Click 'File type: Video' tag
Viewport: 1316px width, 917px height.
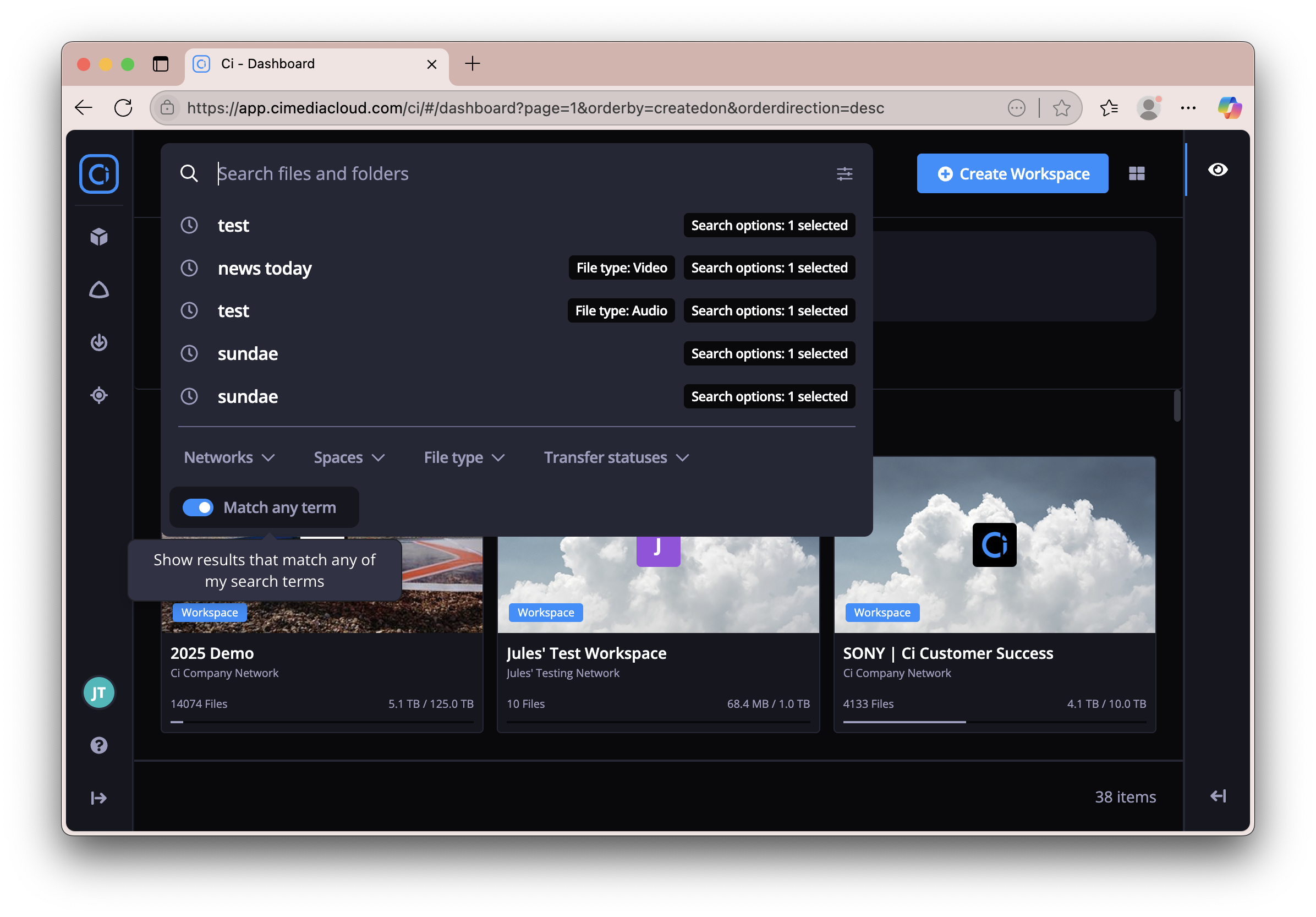pos(621,268)
